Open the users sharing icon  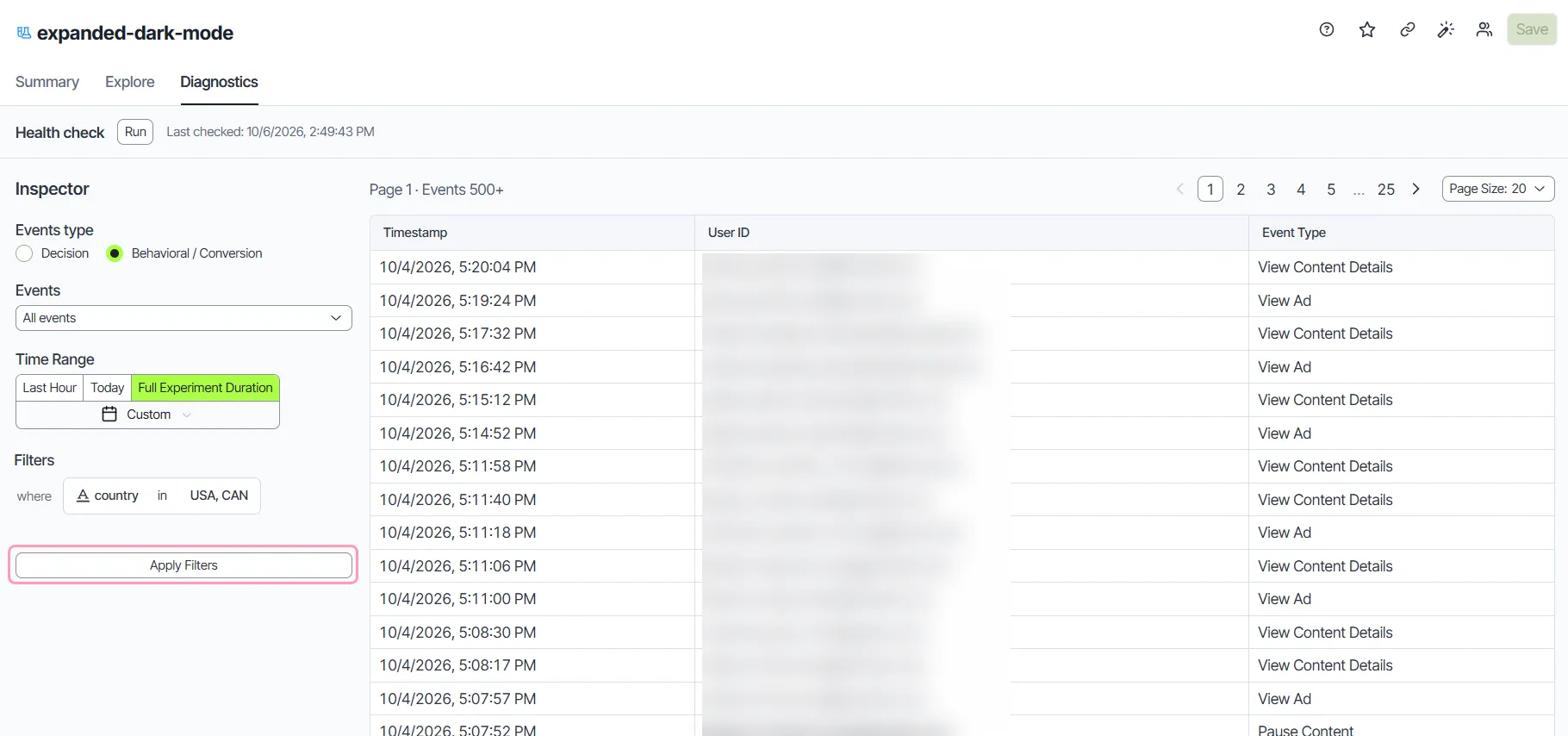1484,29
